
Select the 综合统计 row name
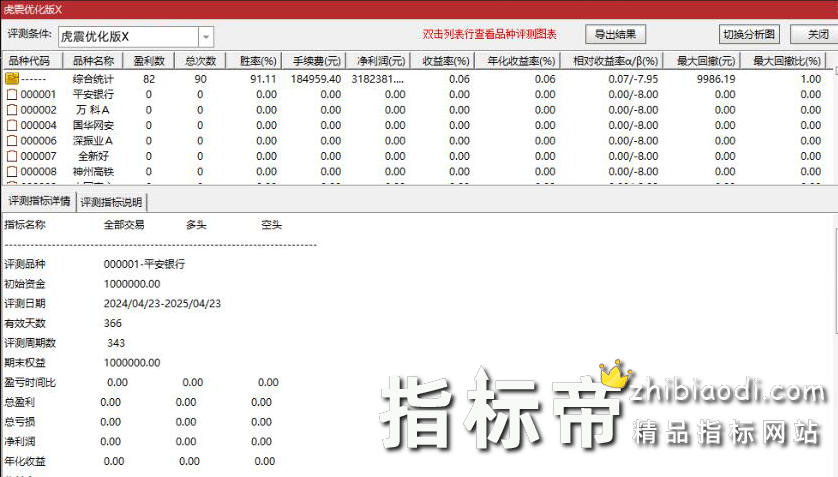pyautogui.click(x=93, y=79)
